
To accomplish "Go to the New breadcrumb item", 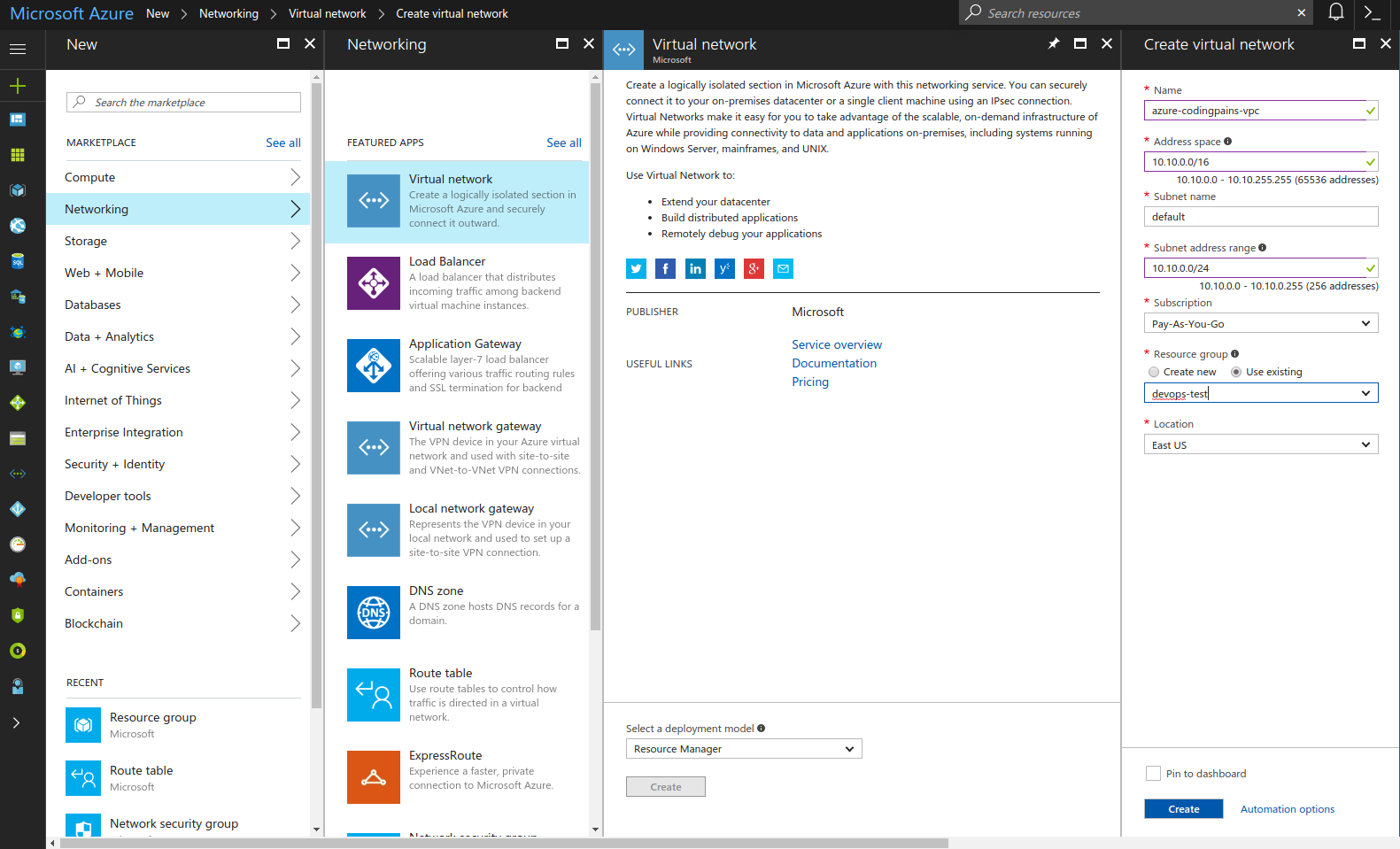I will click(x=158, y=13).
